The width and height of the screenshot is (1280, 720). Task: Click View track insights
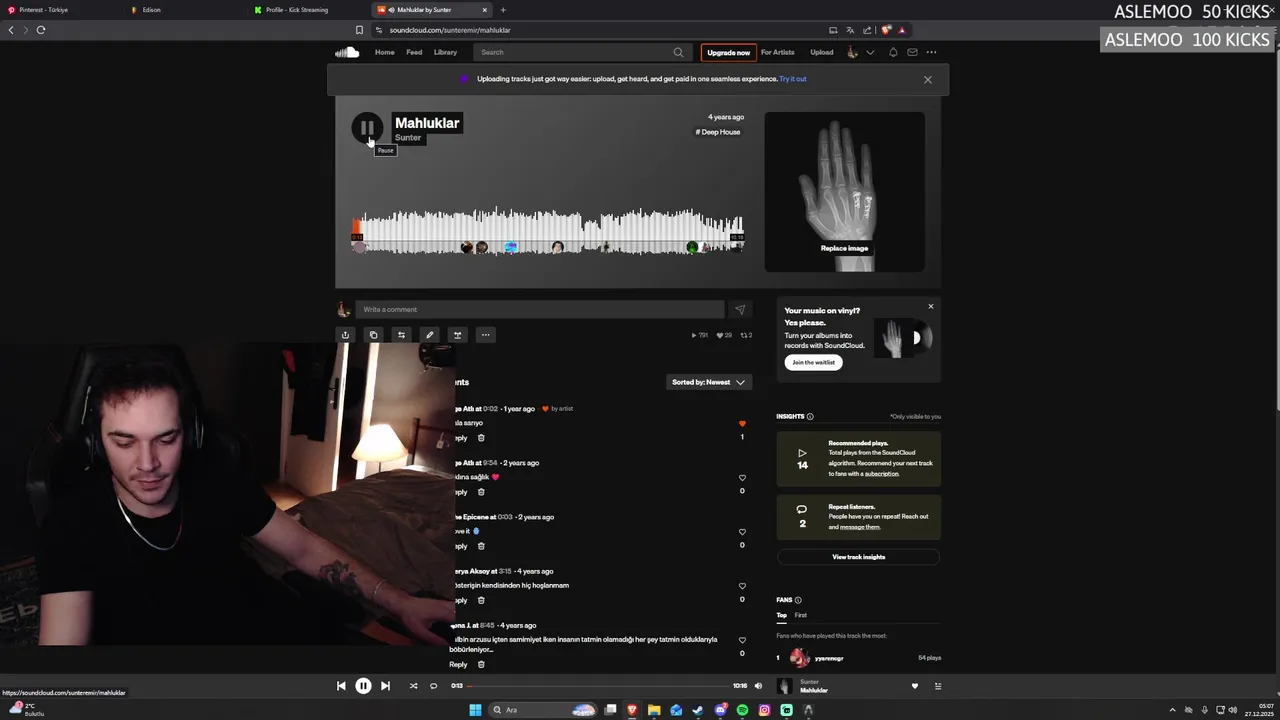pyautogui.click(x=859, y=557)
